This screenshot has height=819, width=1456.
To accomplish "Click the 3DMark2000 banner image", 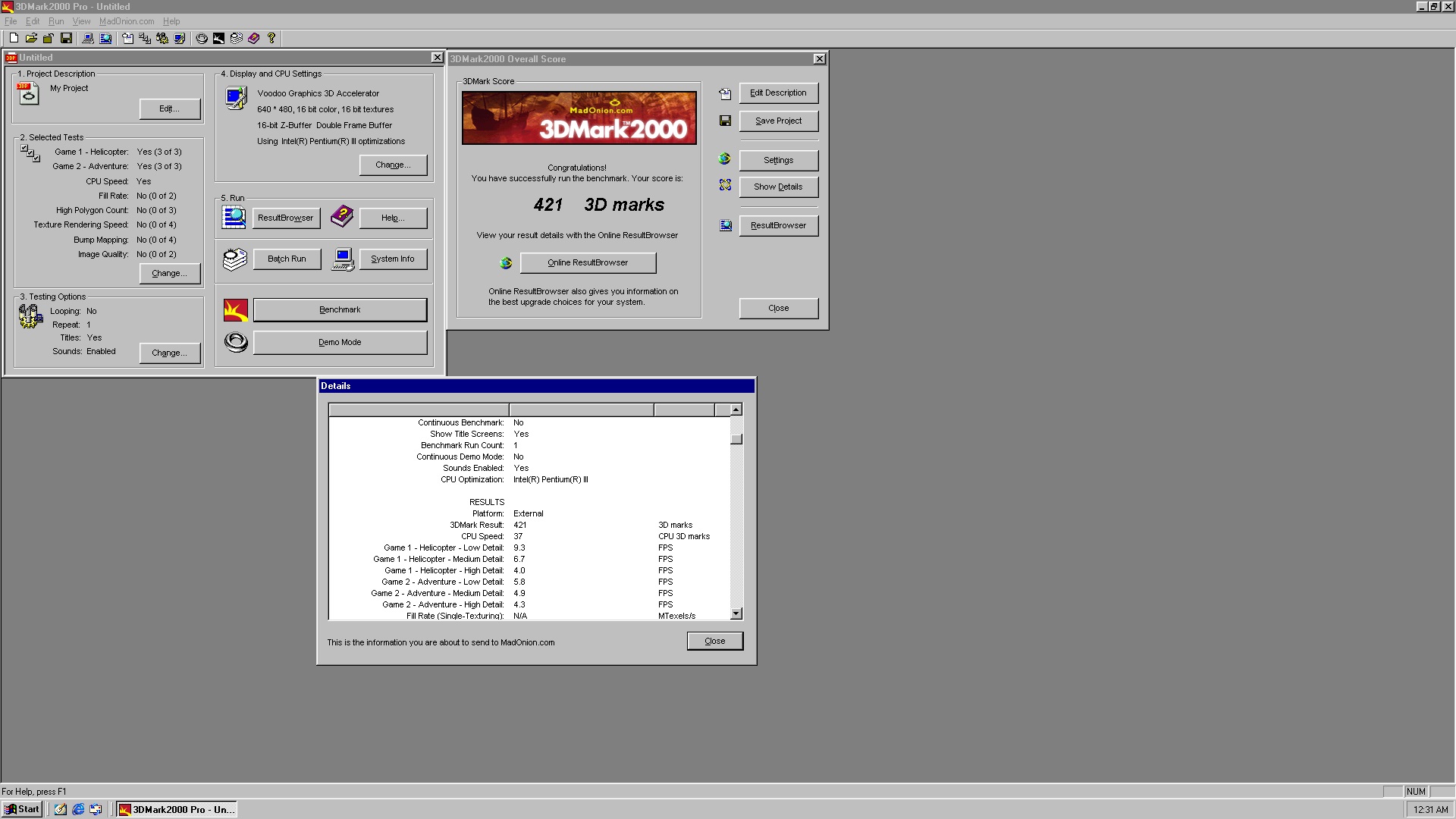I will pyautogui.click(x=579, y=118).
